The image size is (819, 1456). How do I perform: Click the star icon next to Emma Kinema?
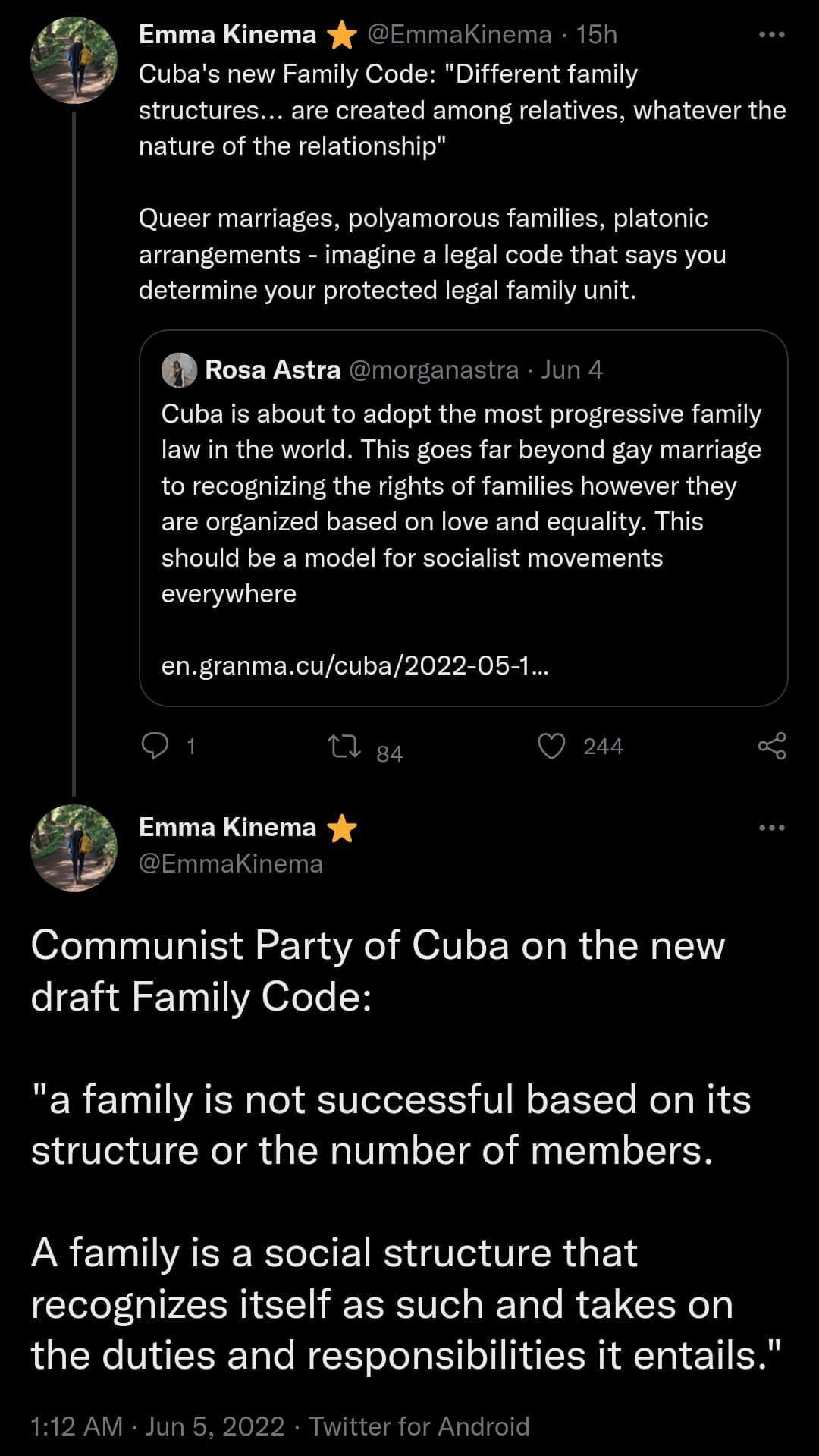tap(341, 33)
